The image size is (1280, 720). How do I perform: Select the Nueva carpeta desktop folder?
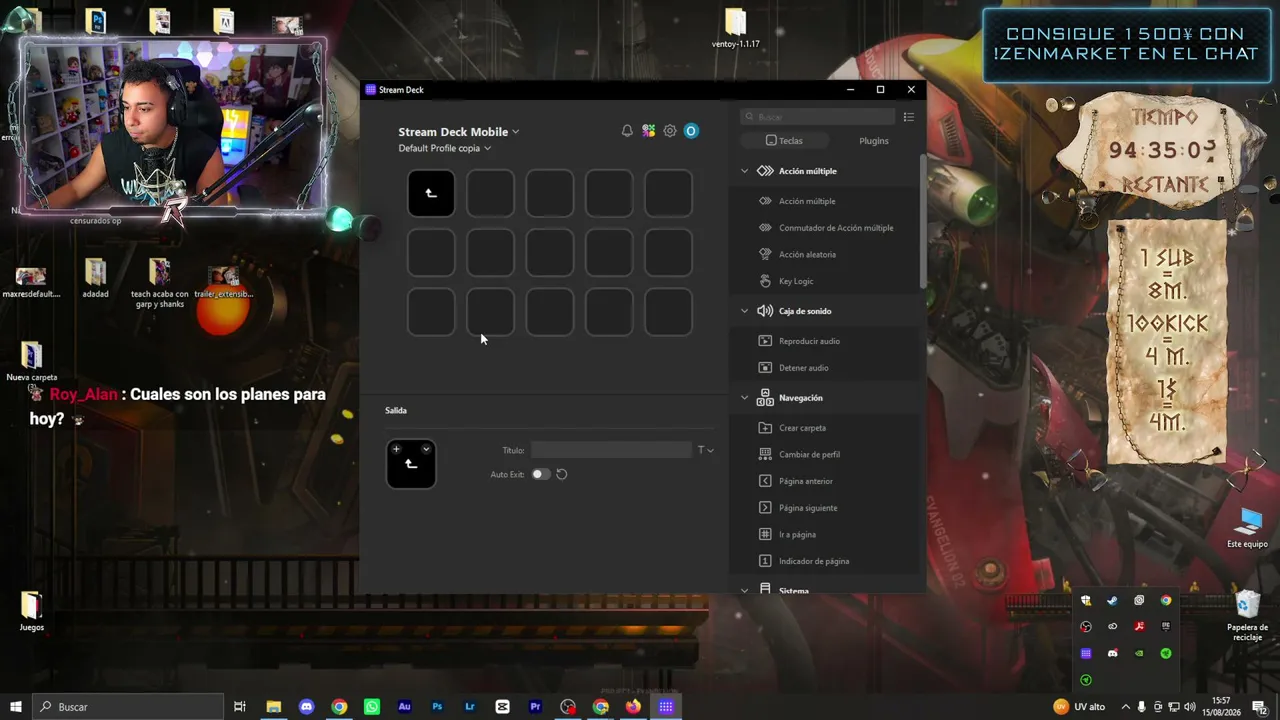point(32,362)
